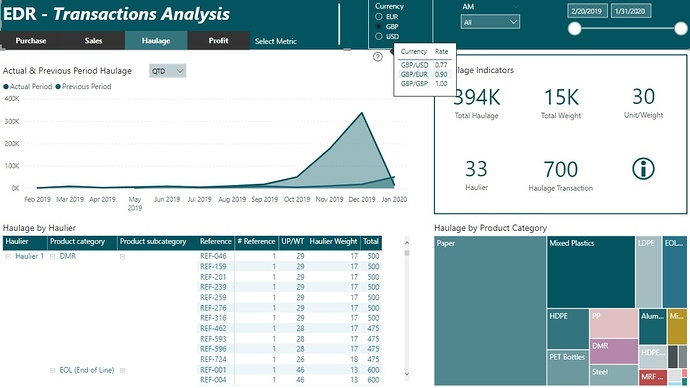Click the info circle icon in indicators

coord(643,168)
